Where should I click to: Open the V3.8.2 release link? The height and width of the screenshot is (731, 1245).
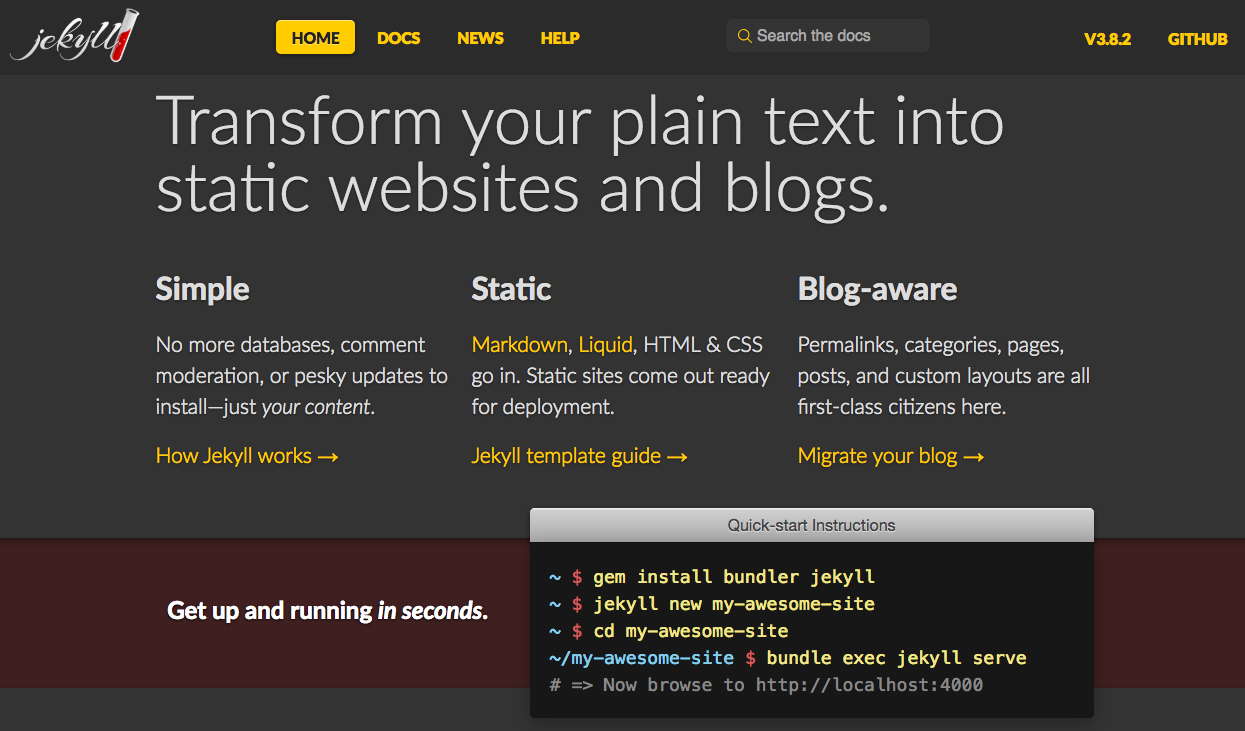1107,39
